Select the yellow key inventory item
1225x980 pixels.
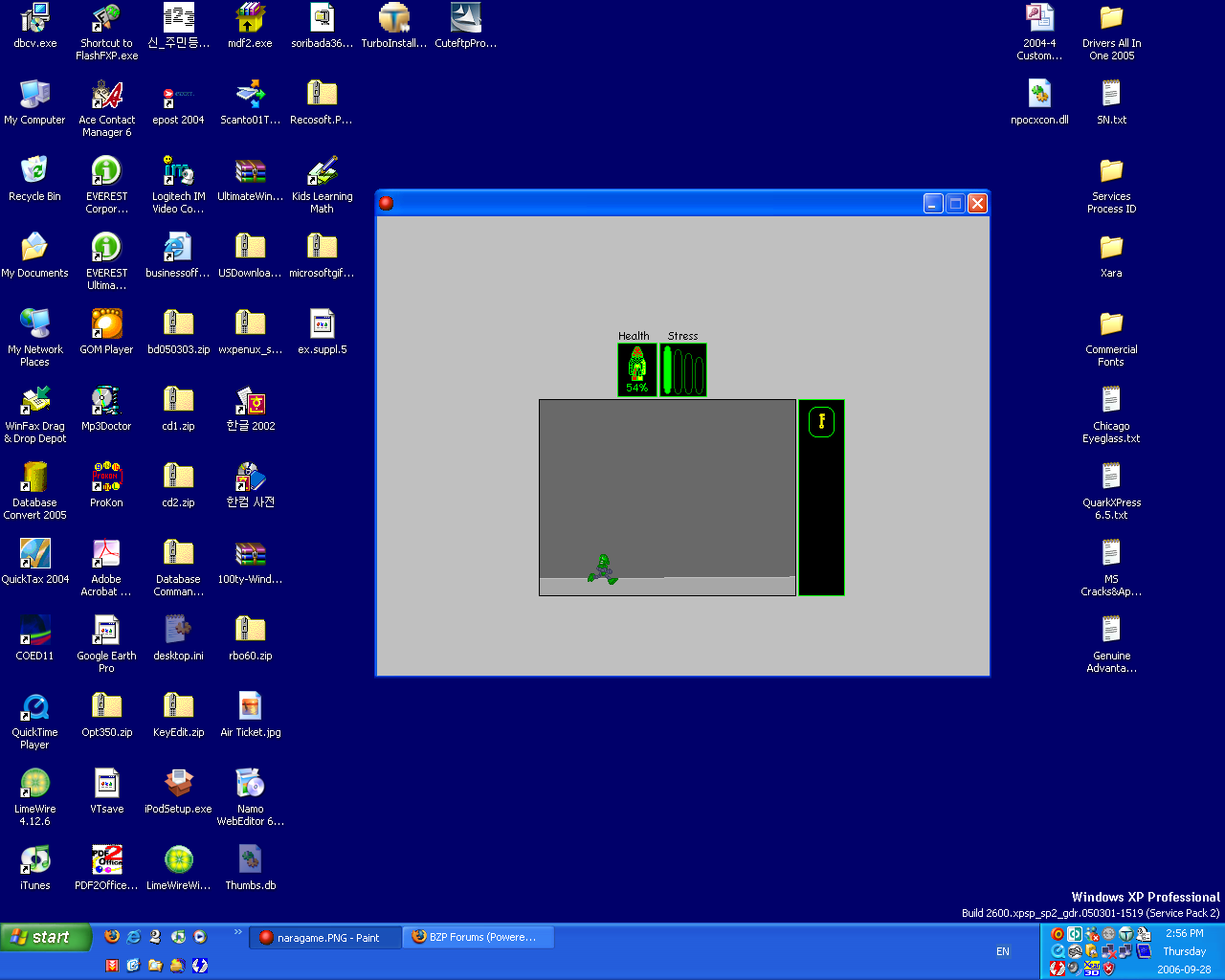(x=821, y=421)
